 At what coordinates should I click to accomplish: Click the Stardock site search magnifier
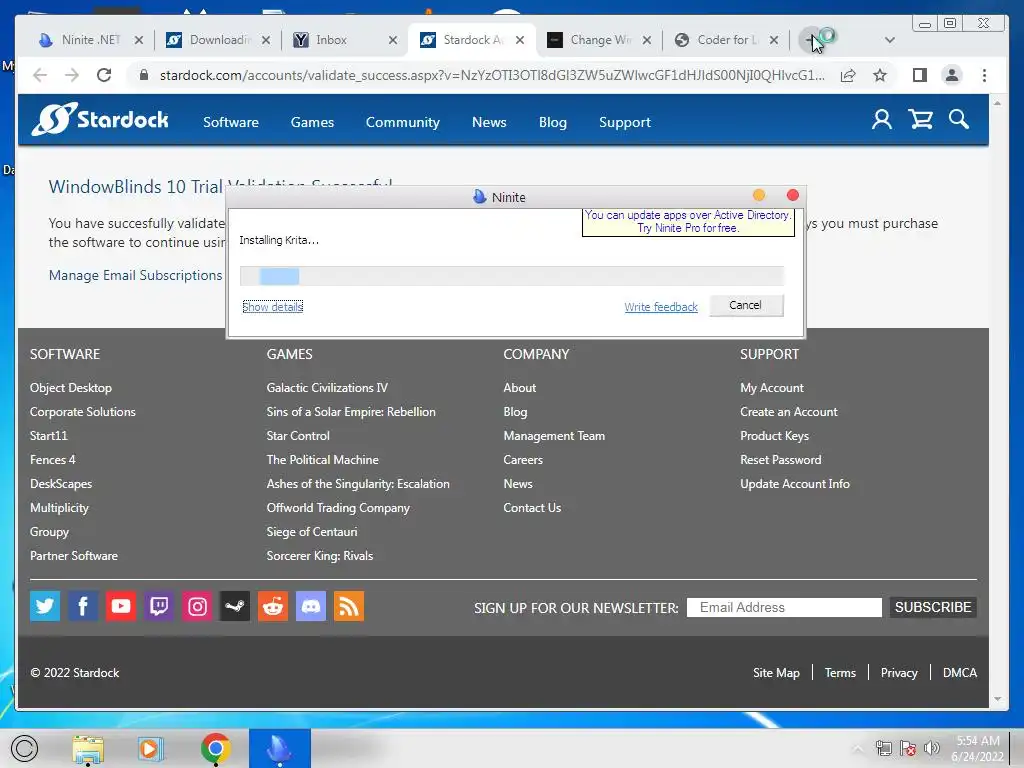959,120
